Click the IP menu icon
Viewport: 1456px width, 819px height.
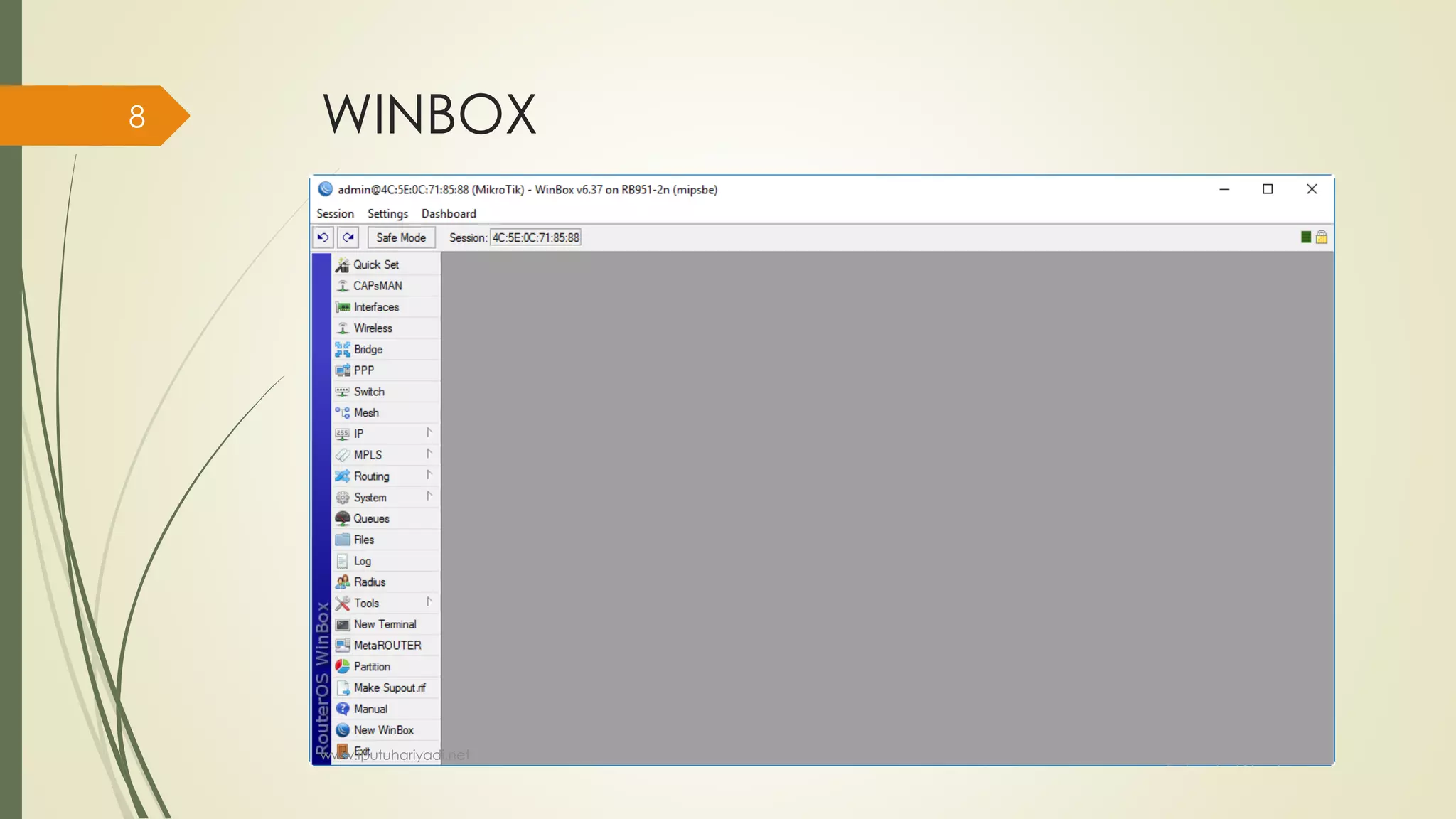pos(342,434)
